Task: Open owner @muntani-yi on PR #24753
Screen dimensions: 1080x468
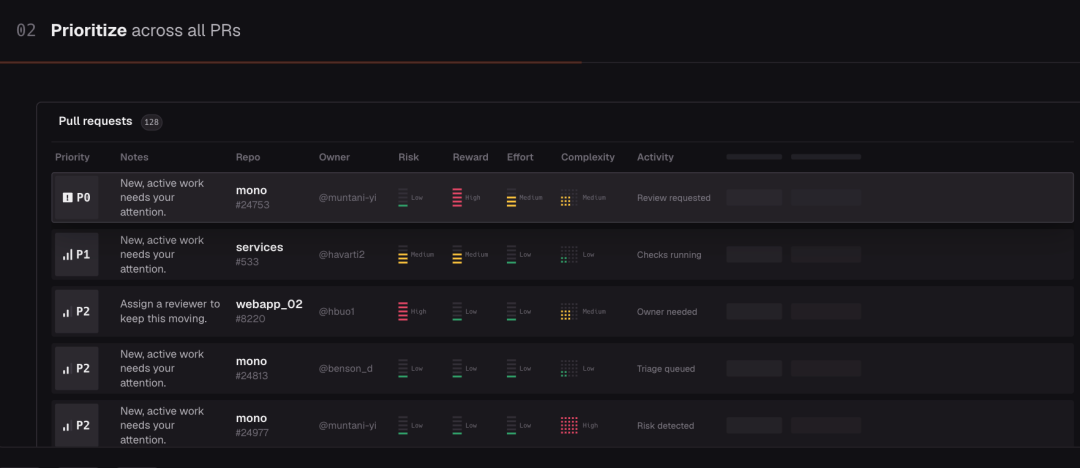Action: [x=347, y=198]
